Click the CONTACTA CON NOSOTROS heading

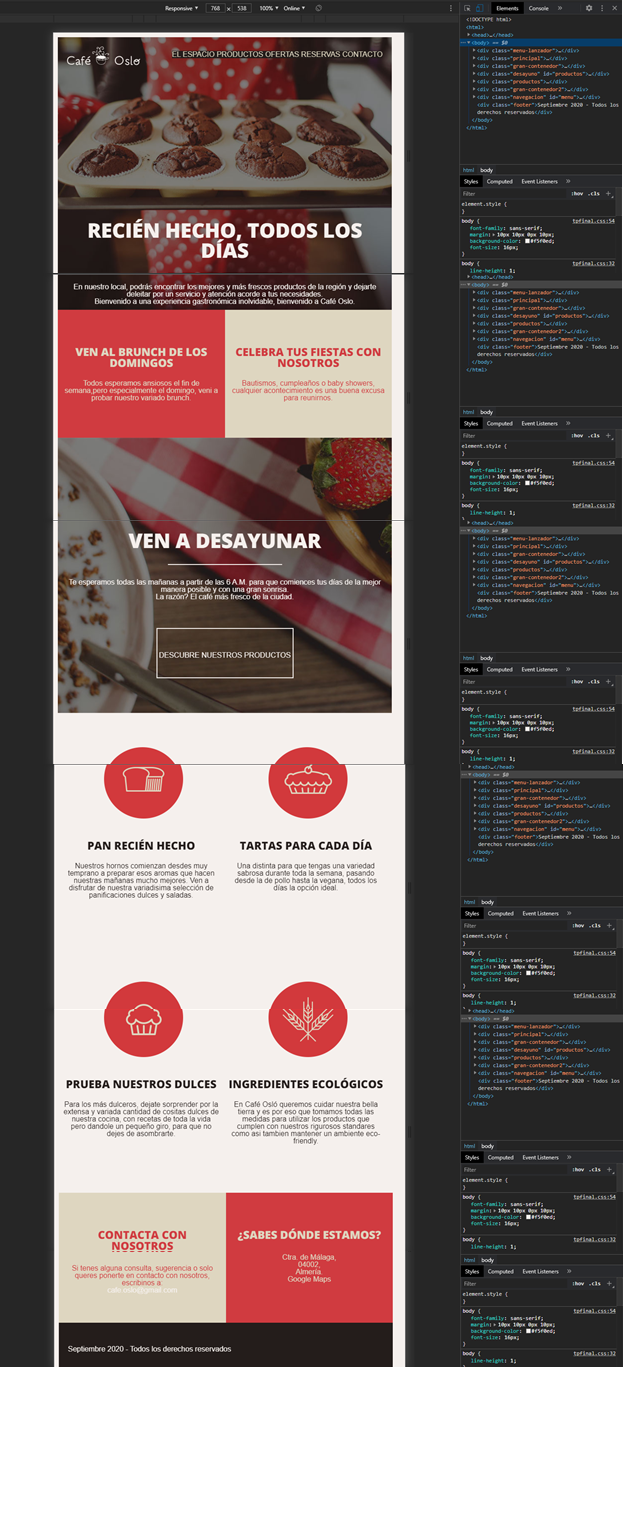click(142, 1241)
